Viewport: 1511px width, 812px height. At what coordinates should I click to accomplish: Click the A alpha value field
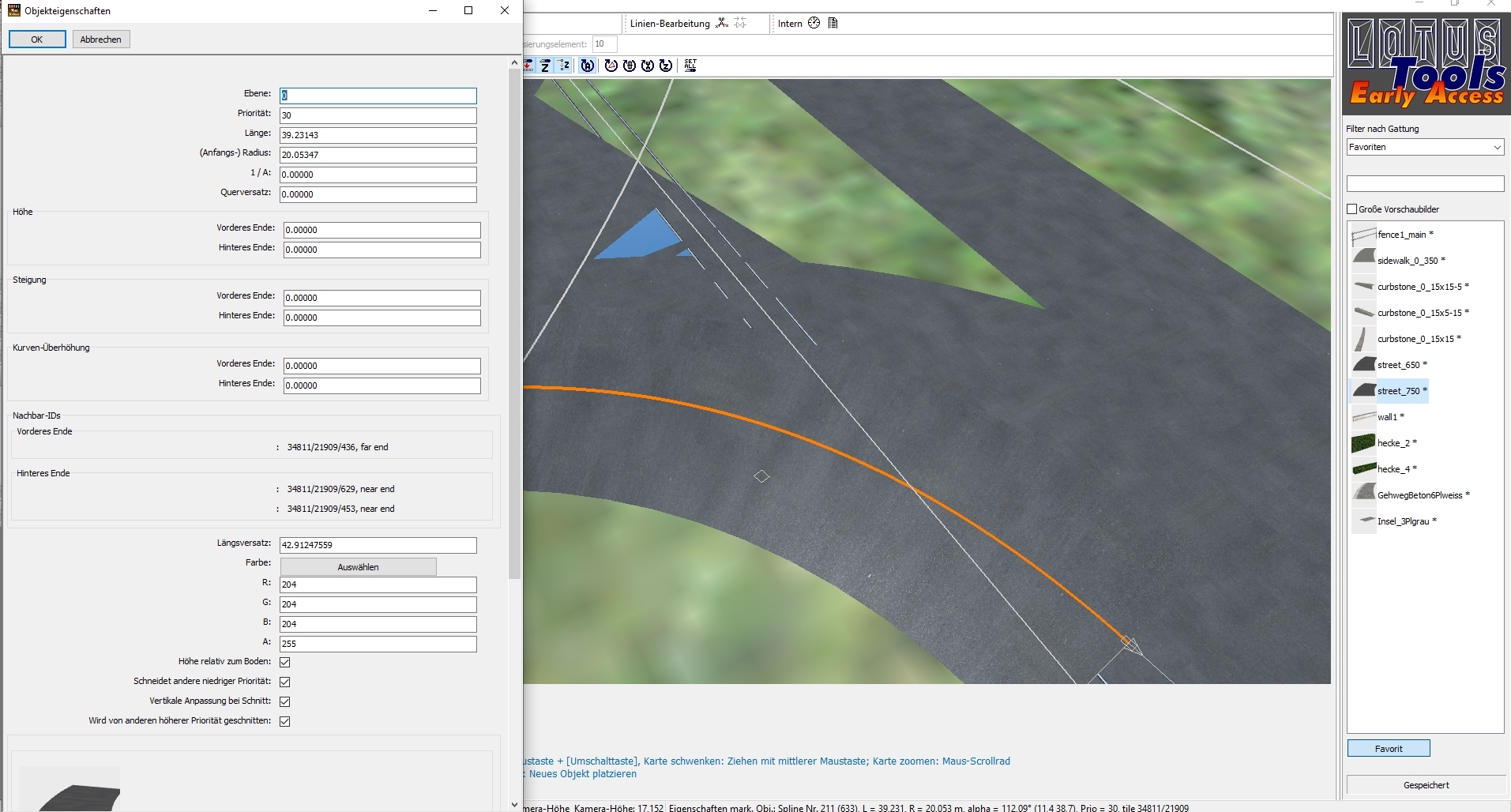378,644
